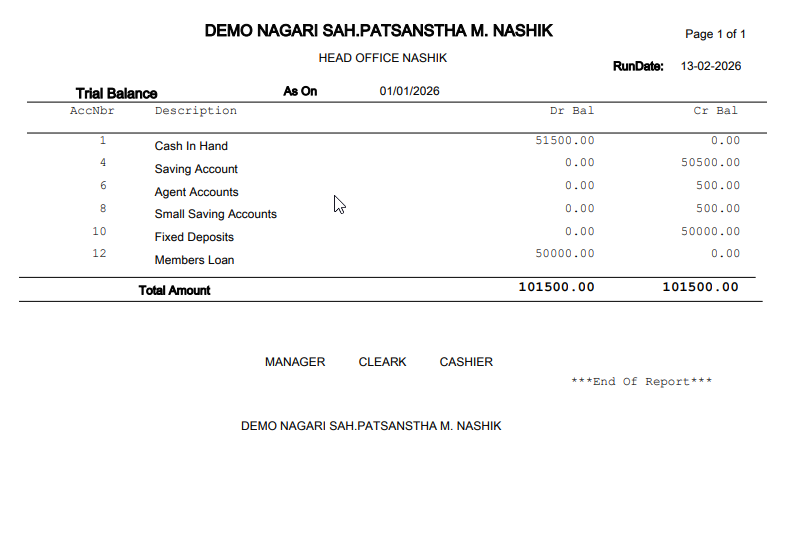Click the 51500.00 debit balance value
The height and width of the screenshot is (533, 785).
[x=565, y=140]
